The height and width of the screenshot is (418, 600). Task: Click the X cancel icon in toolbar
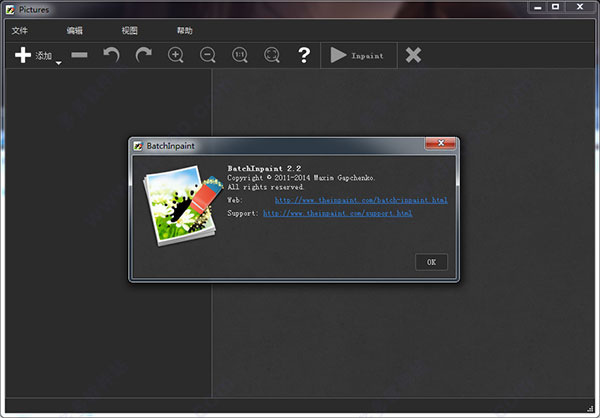pos(413,55)
